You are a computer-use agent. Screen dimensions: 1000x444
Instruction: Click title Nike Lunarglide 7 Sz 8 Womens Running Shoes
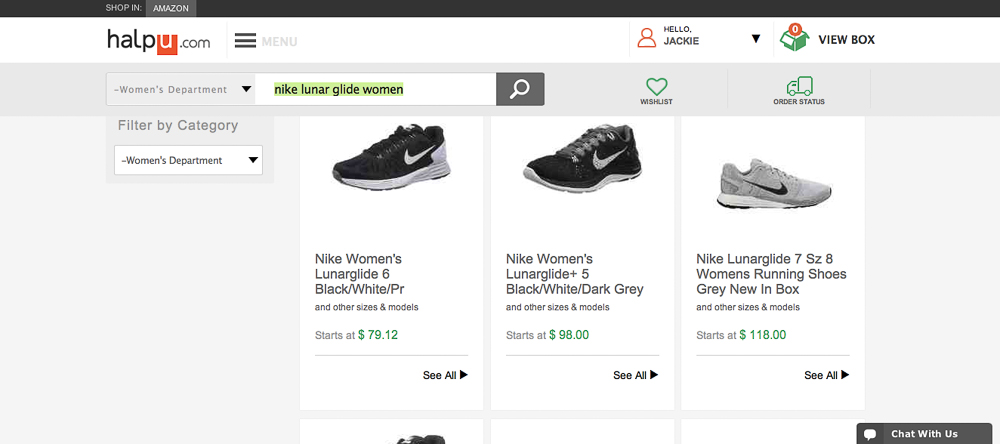coord(772,274)
